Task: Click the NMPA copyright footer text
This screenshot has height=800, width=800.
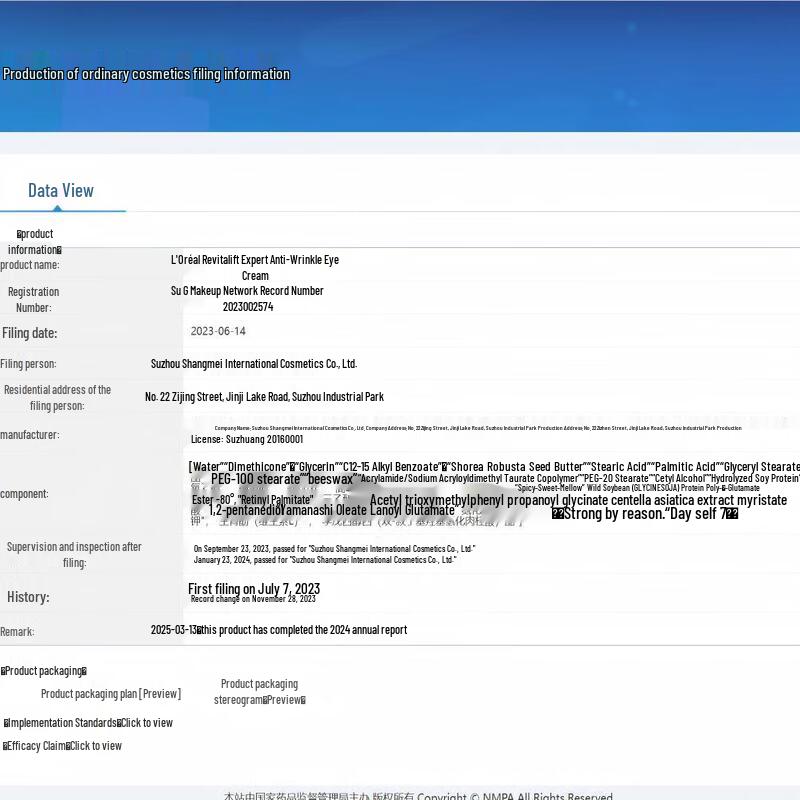Action: point(417,796)
